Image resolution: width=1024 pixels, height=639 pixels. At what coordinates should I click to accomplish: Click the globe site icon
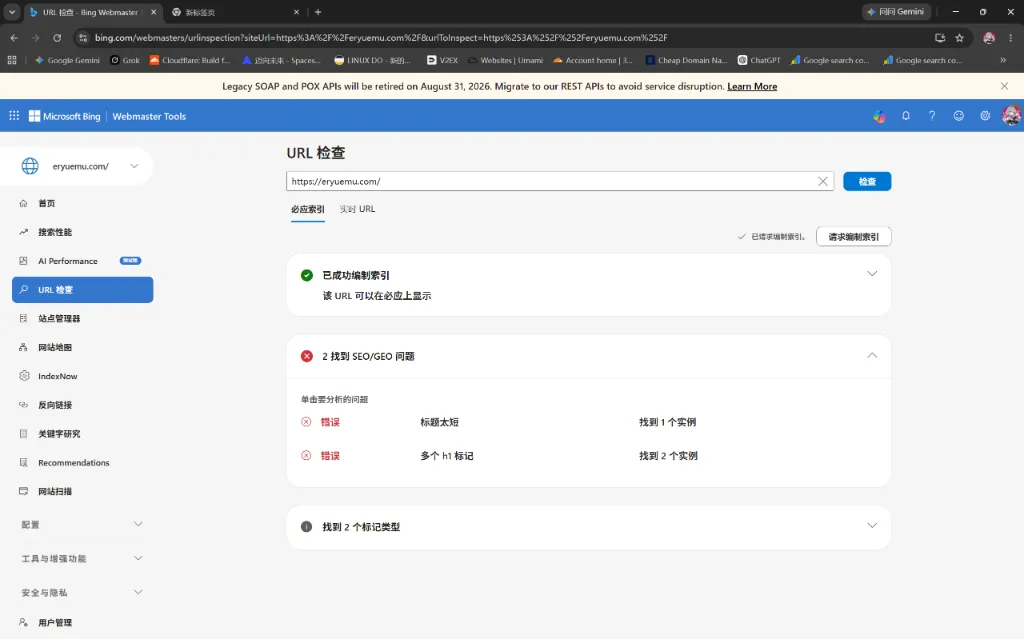click(x=30, y=166)
